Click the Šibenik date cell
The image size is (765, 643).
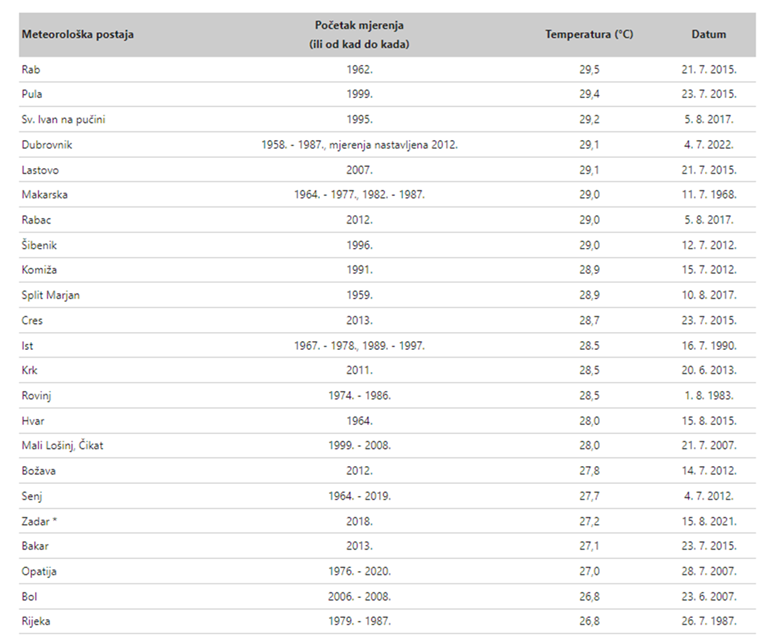708,245
